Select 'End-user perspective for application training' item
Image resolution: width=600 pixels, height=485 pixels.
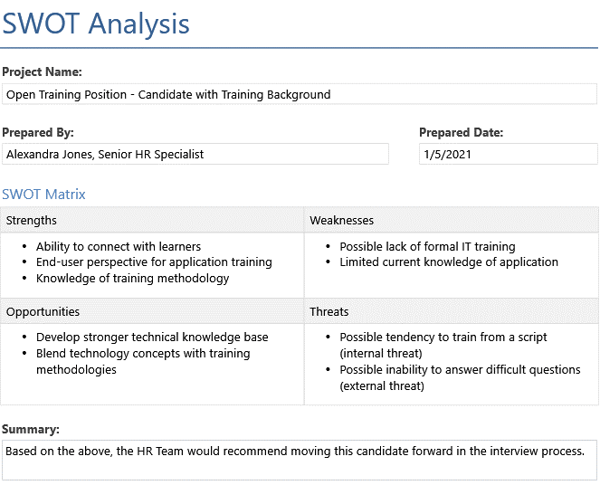coord(153,262)
